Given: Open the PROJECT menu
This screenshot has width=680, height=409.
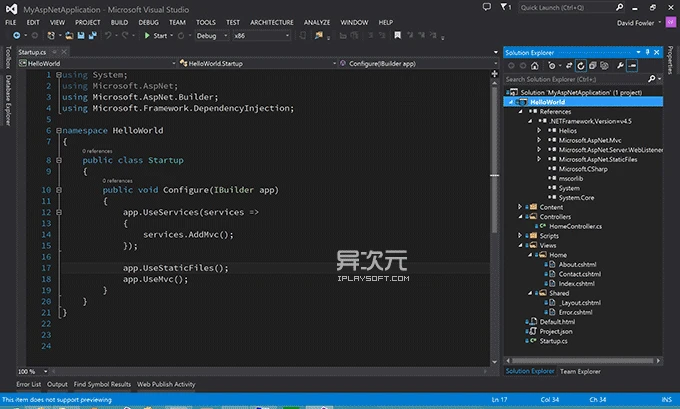Looking at the screenshot, I should (88, 22).
